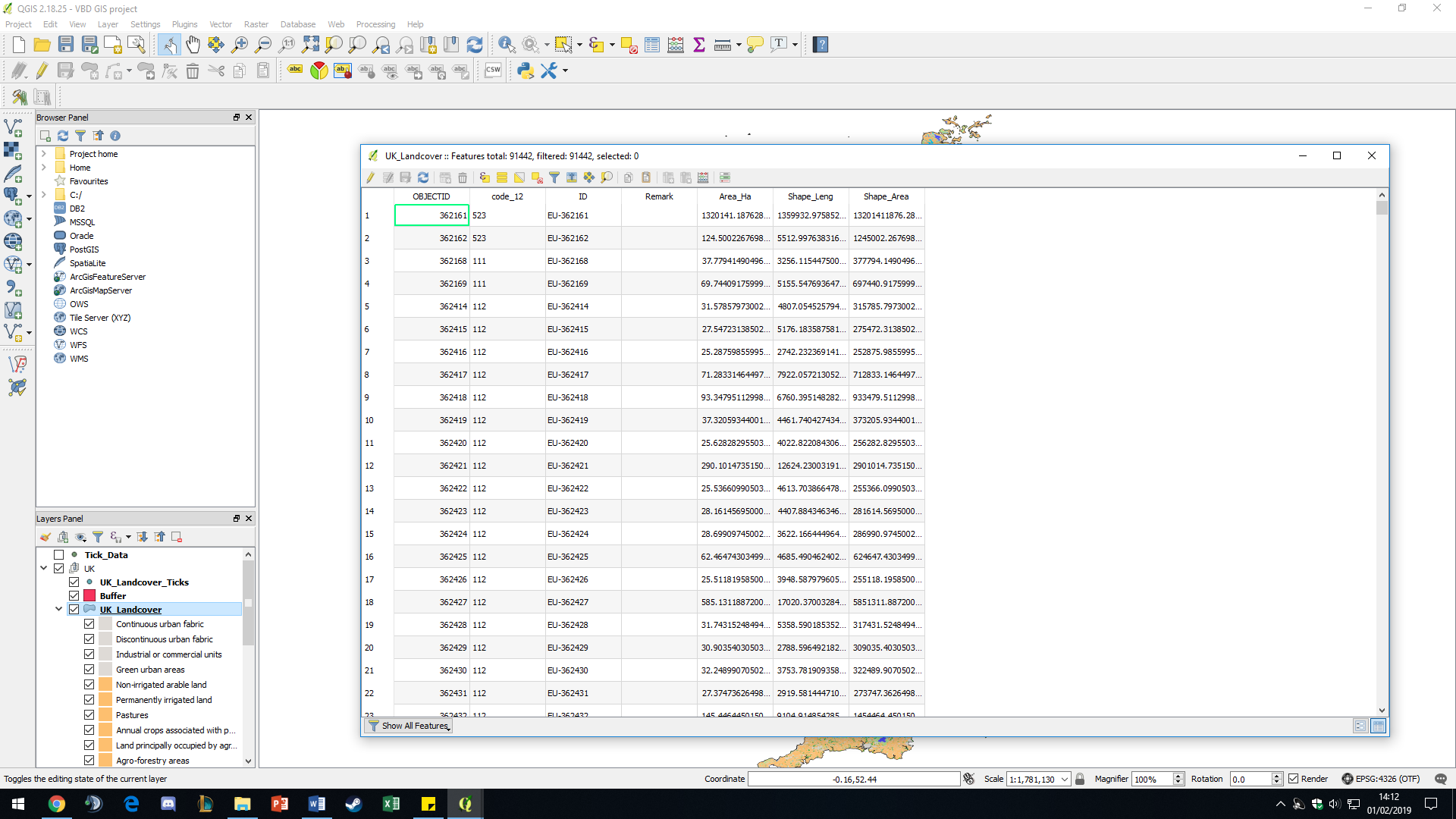Image resolution: width=1456 pixels, height=819 pixels.
Task: Uncheck Continuous urban fabric class
Action: [89, 624]
